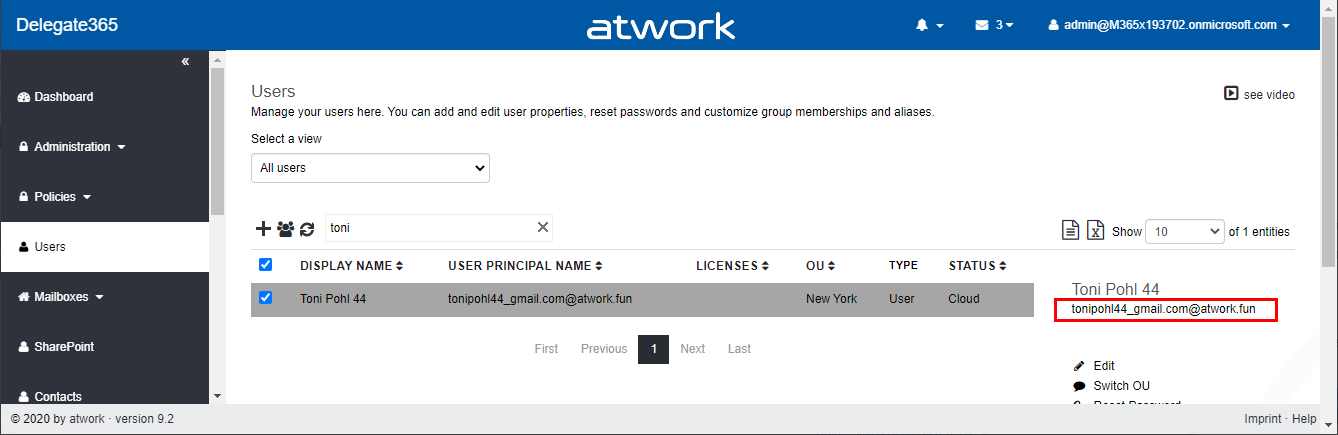The image size is (1338, 435).
Task: Uncheck the Toni Pohl 44 row checkbox
Action: (x=266, y=298)
